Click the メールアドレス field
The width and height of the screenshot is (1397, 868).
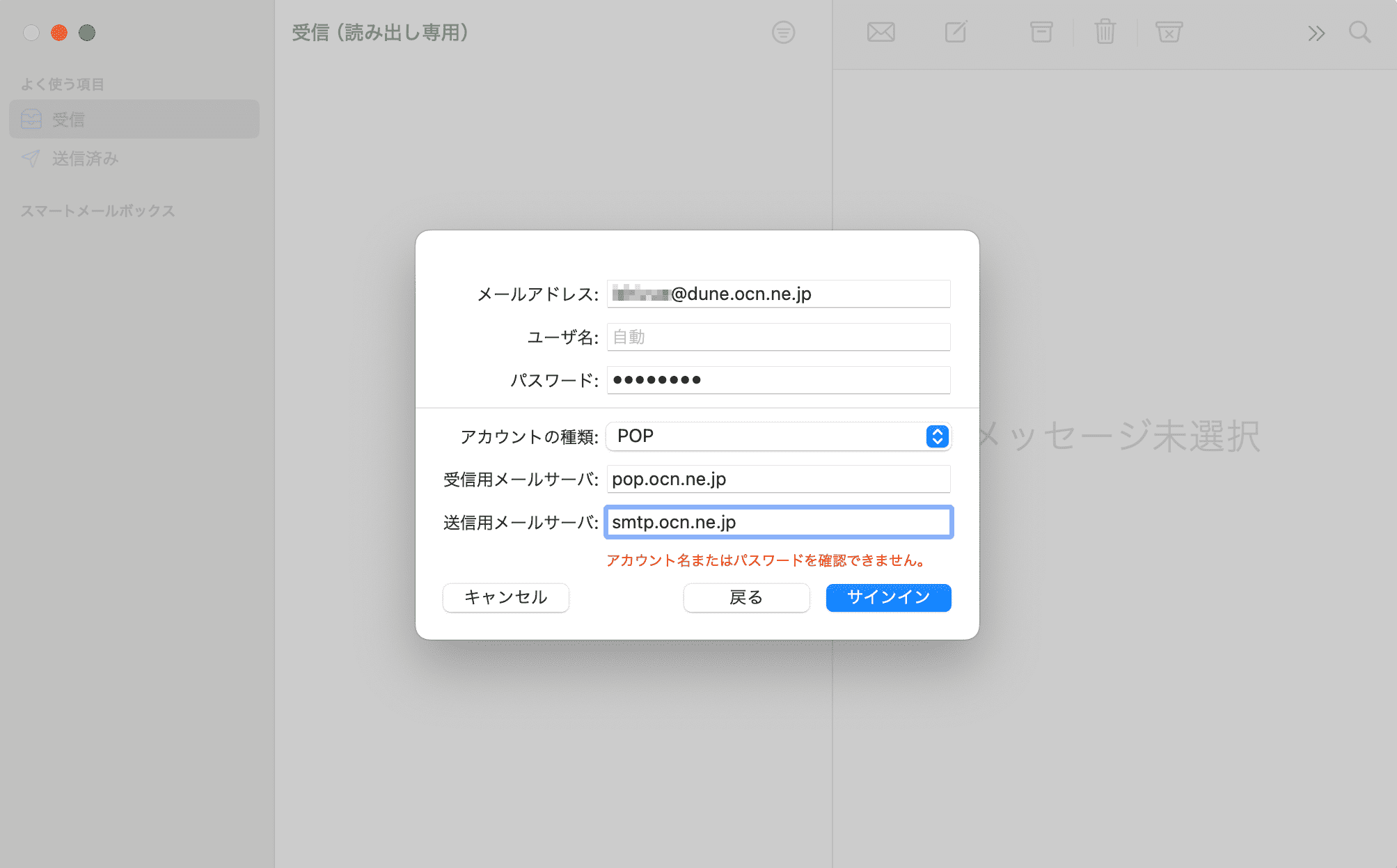778,294
